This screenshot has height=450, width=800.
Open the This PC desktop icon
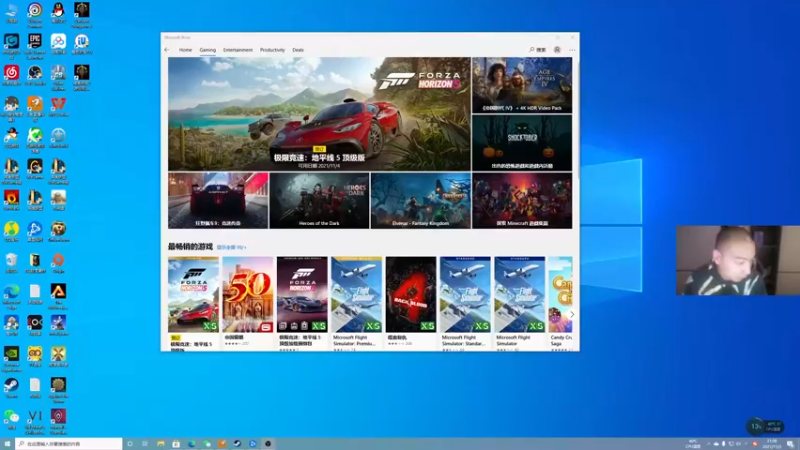(11, 13)
